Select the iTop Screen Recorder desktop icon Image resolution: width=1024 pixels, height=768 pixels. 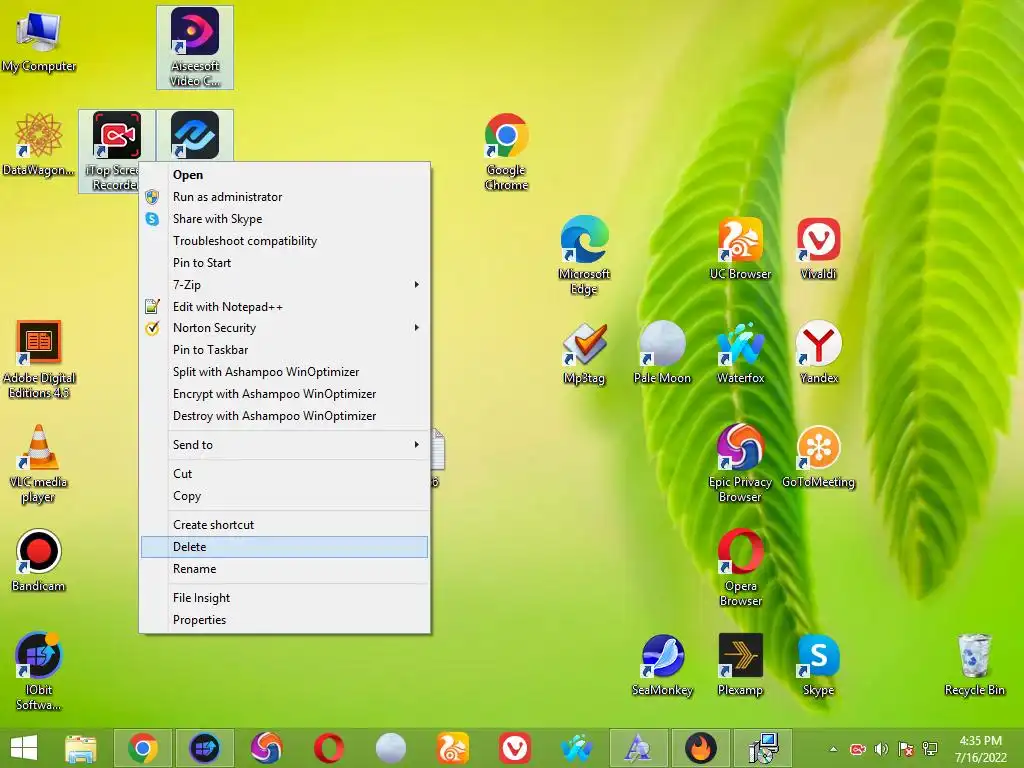point(116,151)
